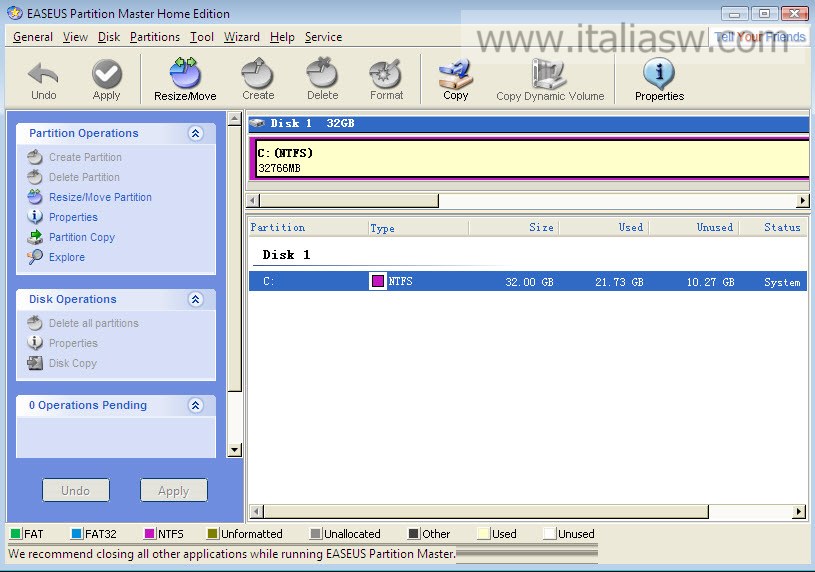
Task: Click the Tell Your Friends link
Action: (759, 37)
